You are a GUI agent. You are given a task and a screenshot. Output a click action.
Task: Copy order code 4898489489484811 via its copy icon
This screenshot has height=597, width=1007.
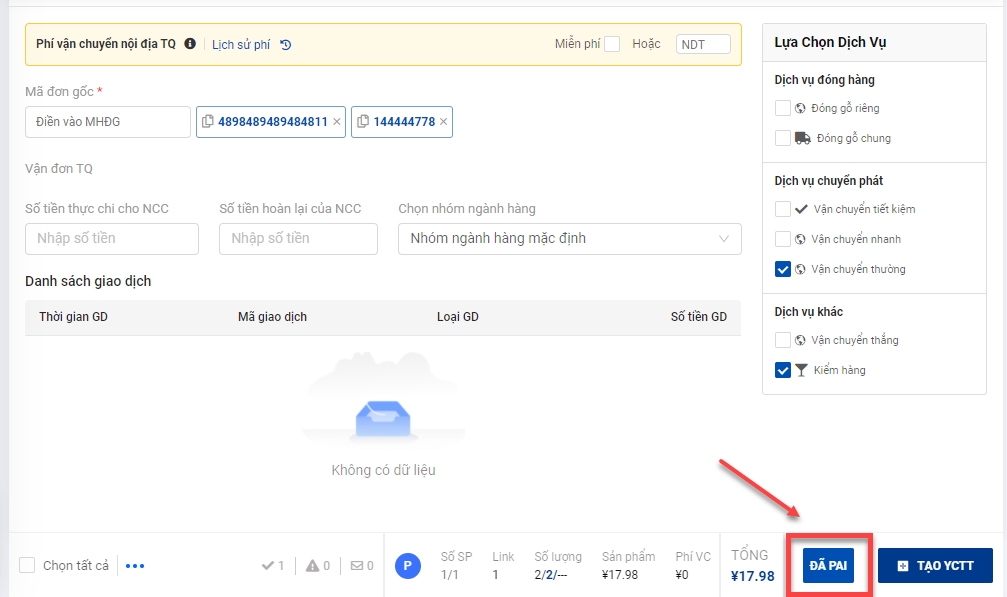click(x=208, y=122)
